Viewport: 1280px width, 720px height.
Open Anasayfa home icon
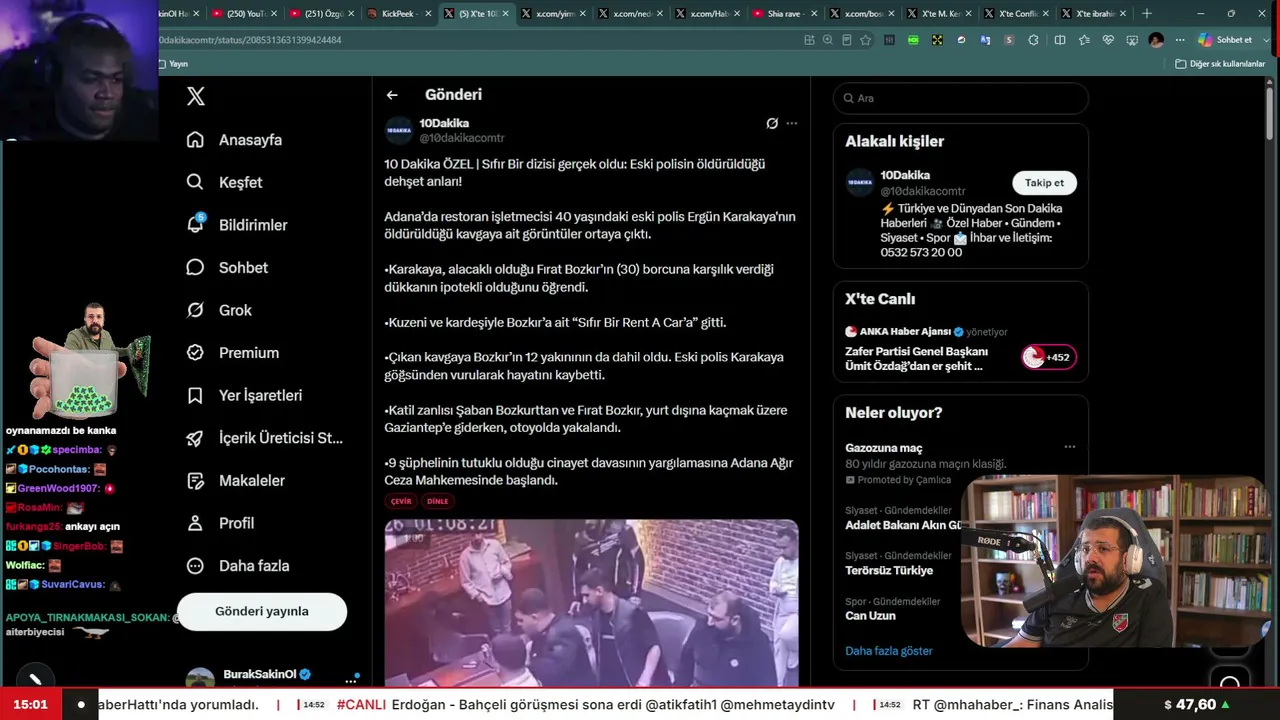tap(195, 140)
